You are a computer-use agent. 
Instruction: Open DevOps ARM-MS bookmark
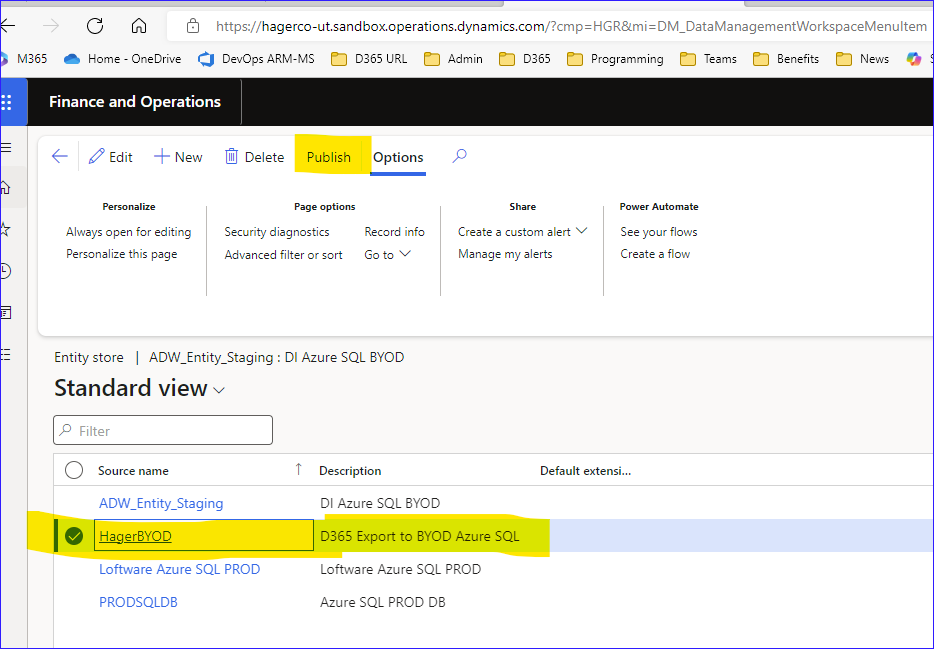click(257, 58)
